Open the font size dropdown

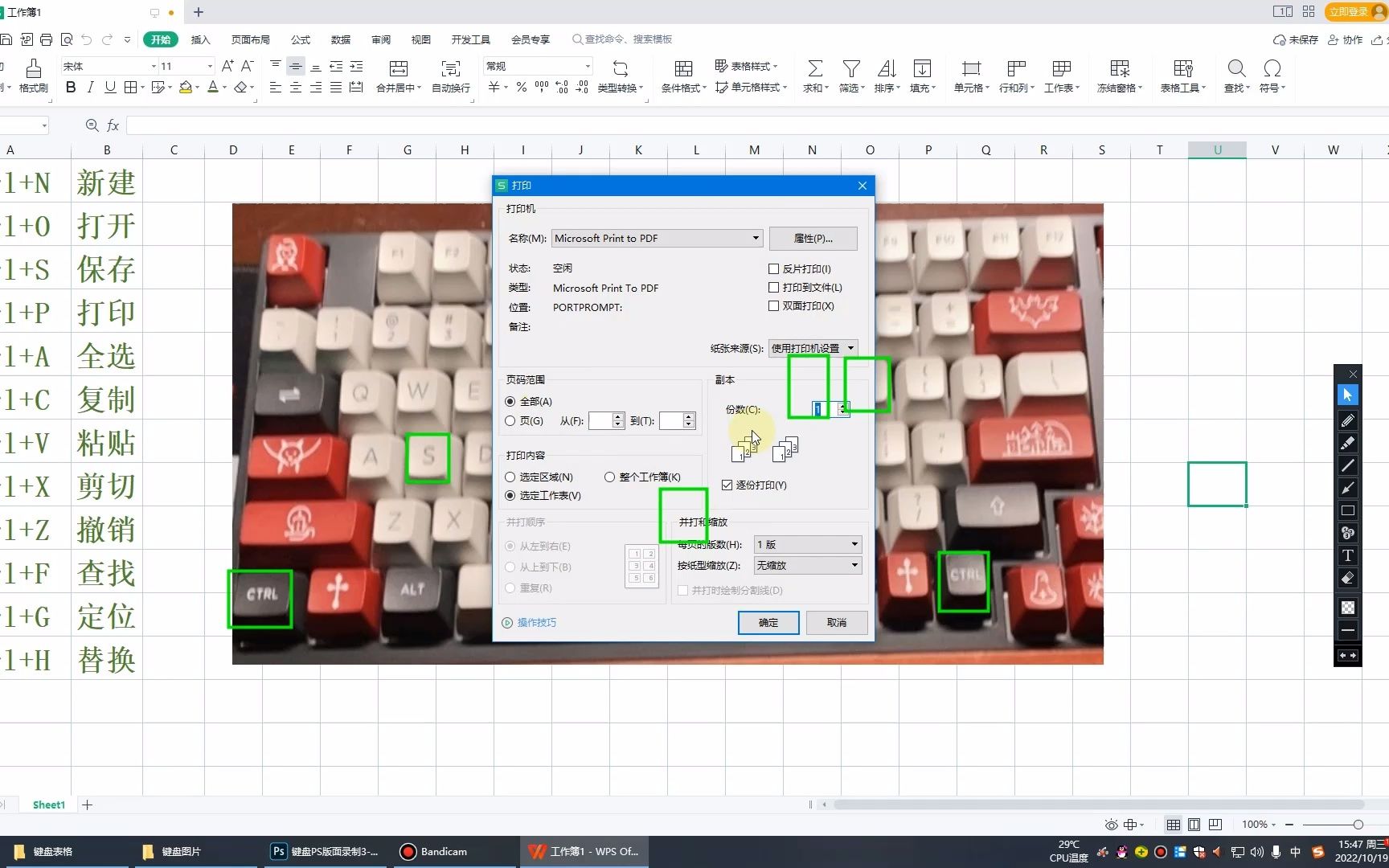[211, 66]
